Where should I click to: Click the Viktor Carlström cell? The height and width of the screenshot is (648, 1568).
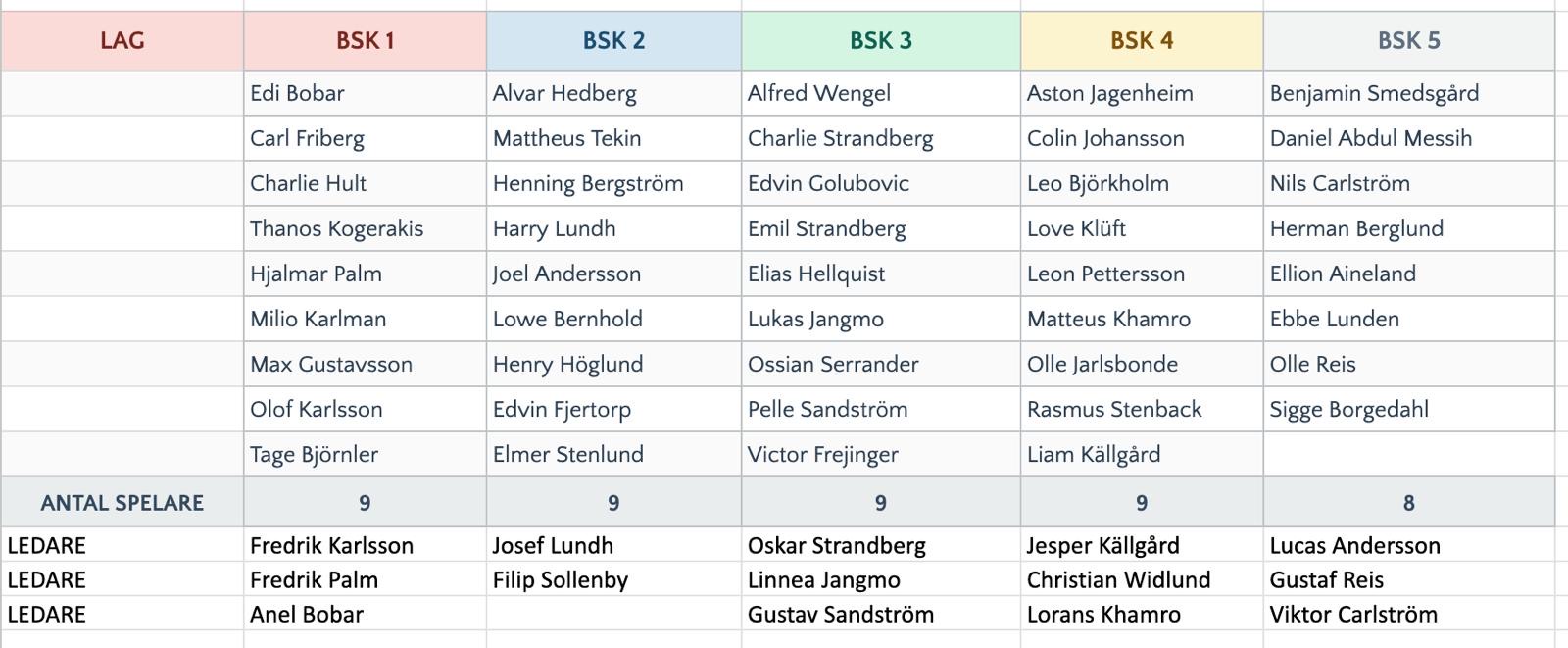(1409, 614)
